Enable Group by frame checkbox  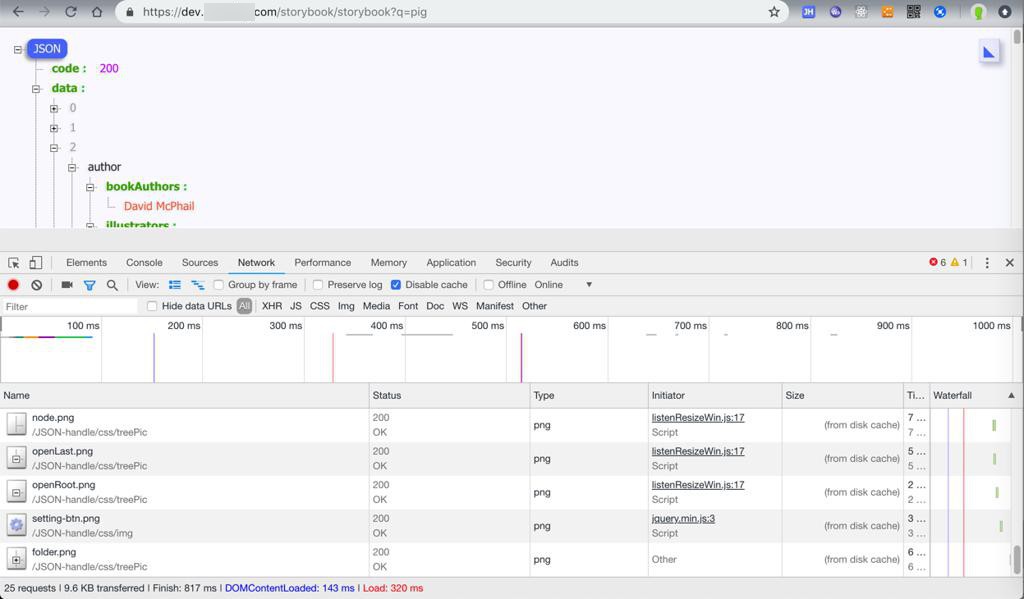[x=219, y=285]
